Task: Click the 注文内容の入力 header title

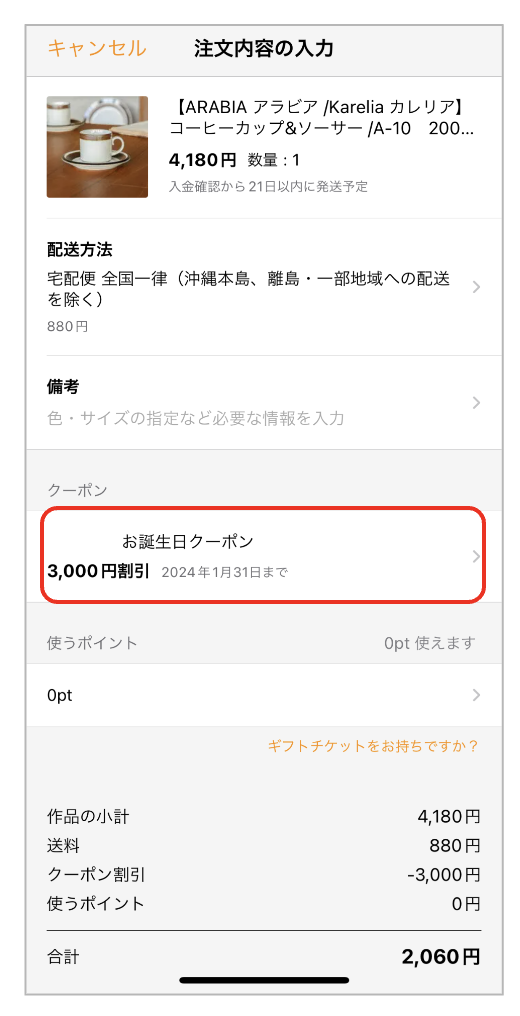Action: (x=264, y=49)
